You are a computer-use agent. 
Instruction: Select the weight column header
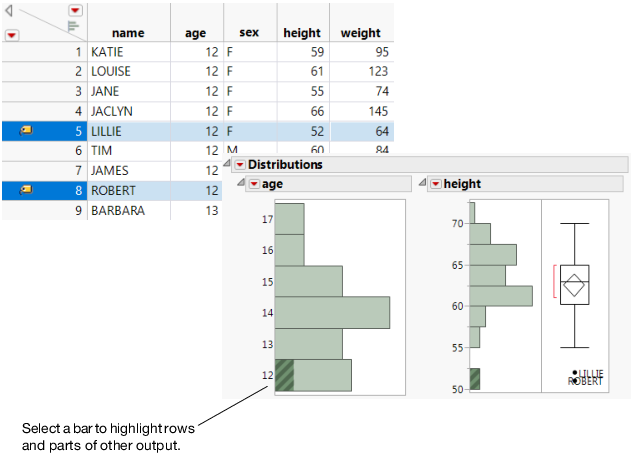click(x=360, y=33)
